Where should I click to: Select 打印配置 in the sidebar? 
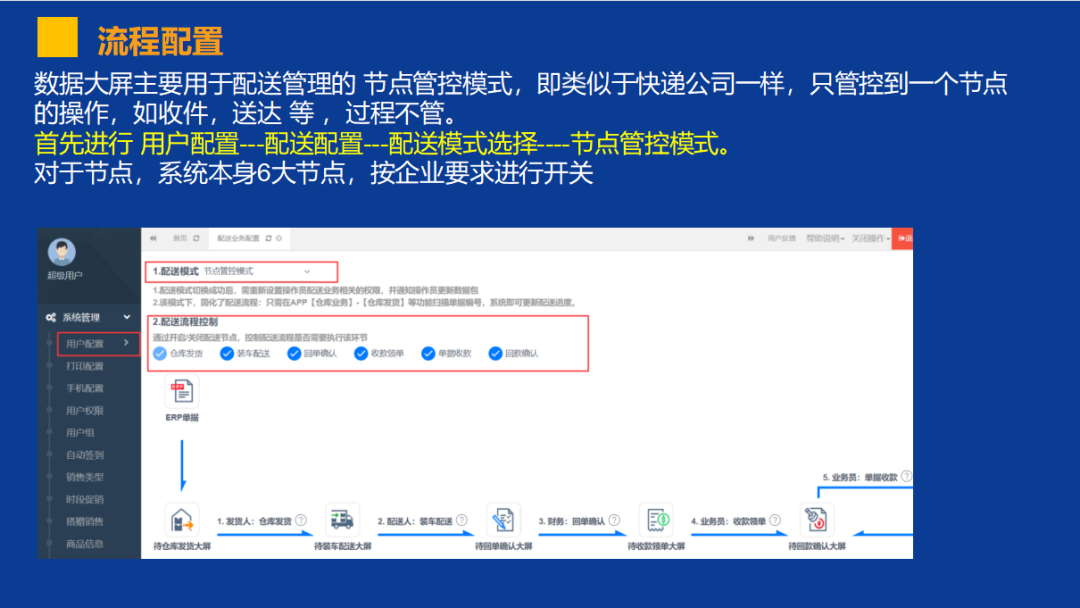click(85, 366)
